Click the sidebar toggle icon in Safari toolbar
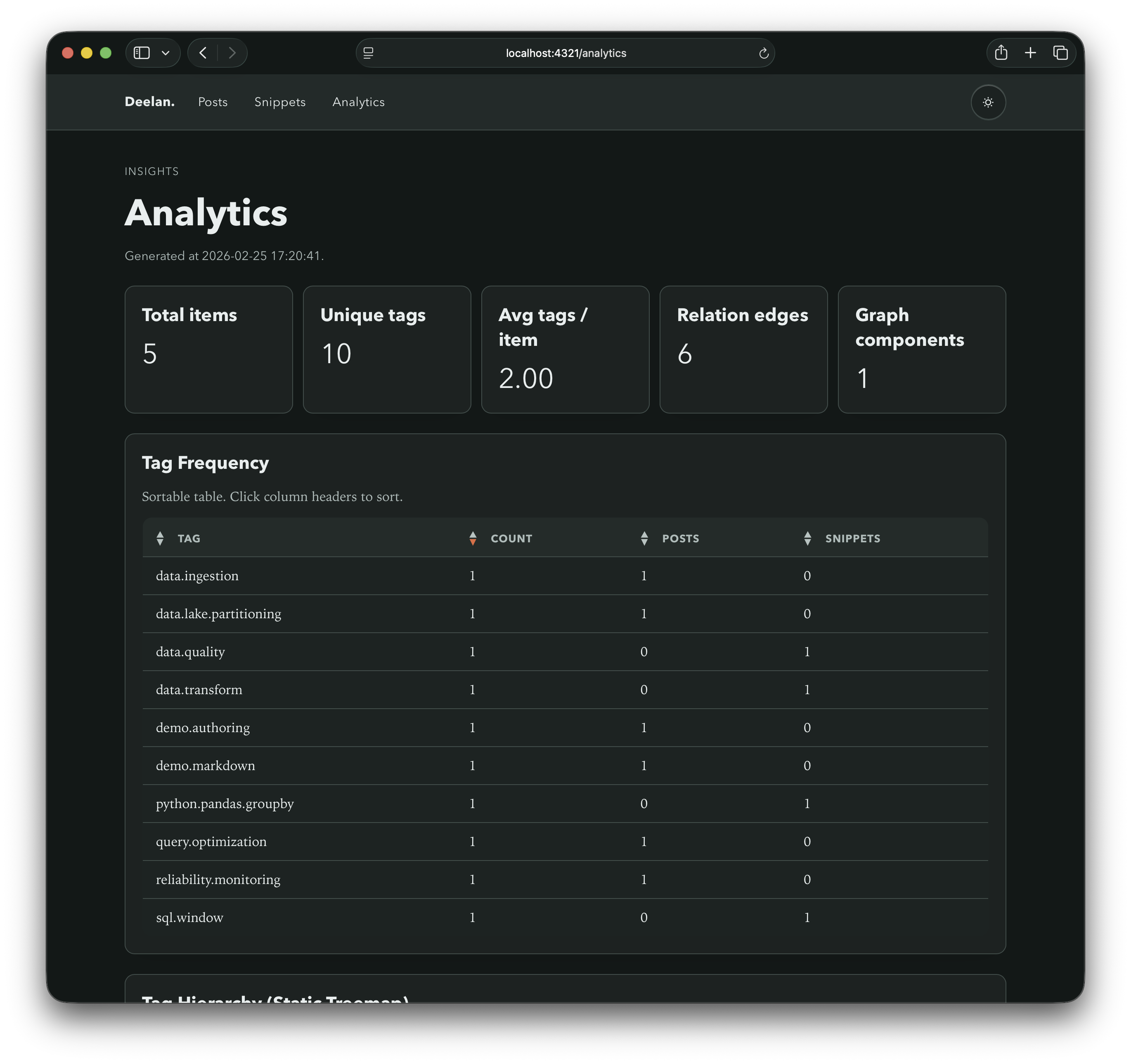This screenshot has height=1064, width=1131. click(x=141, y=52)
